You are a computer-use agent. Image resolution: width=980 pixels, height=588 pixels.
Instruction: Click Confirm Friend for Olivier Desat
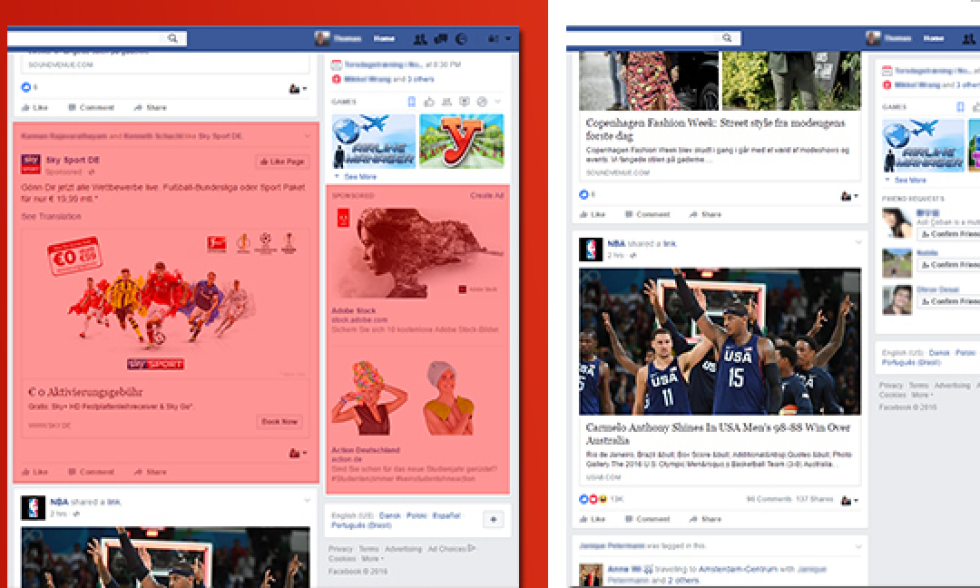tap(949, 301)
